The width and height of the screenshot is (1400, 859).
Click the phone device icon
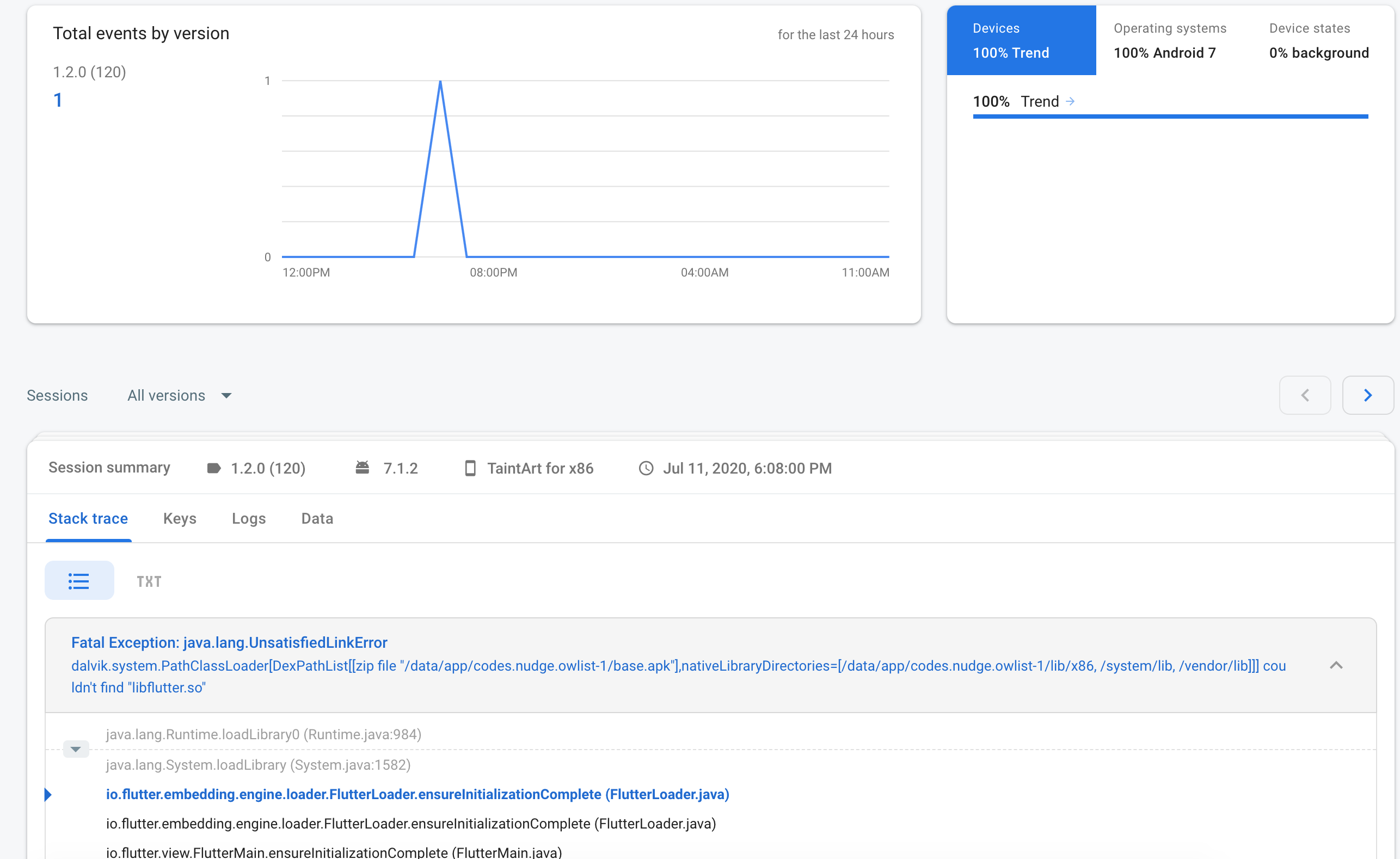click(470, 468)
